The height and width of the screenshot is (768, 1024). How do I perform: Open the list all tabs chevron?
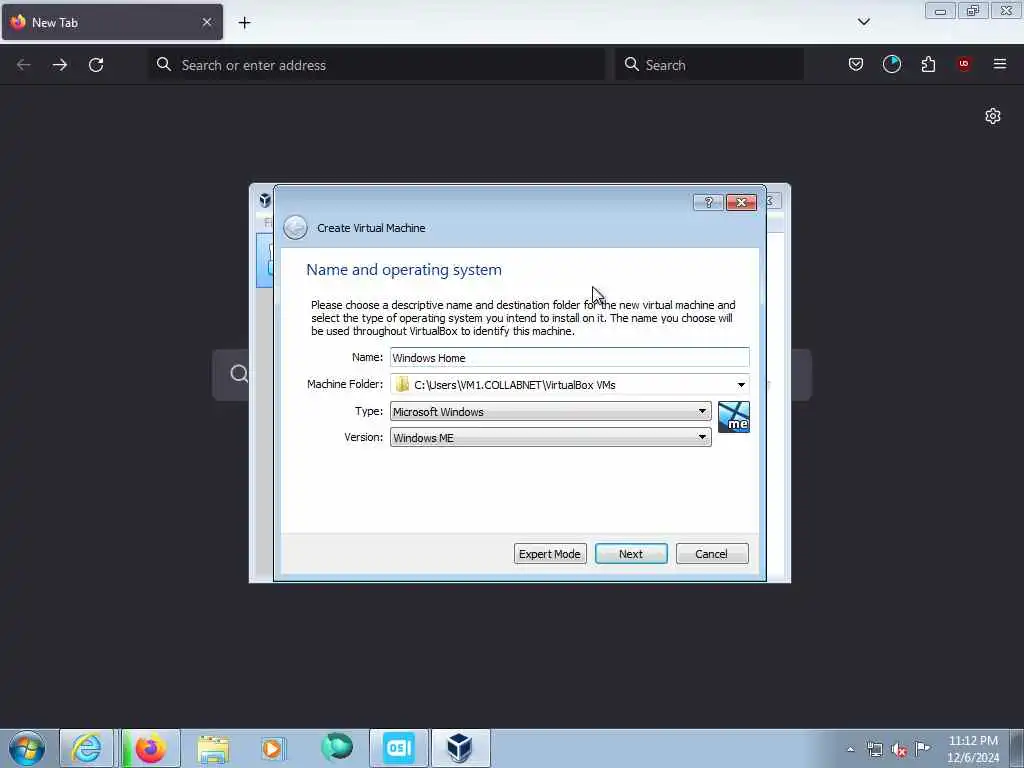click(x=863, y=22)
